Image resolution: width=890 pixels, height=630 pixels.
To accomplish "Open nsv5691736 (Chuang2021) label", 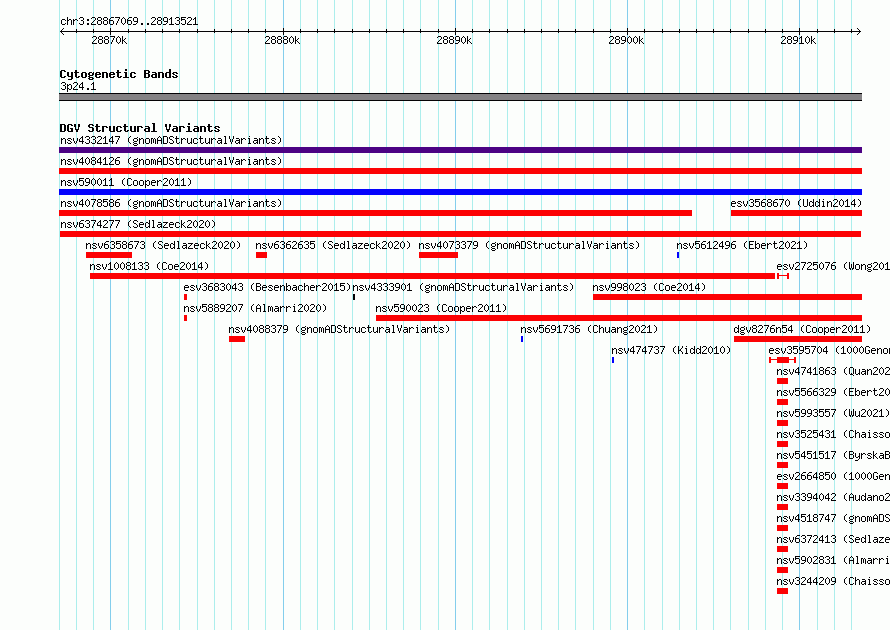I will 589,329.
